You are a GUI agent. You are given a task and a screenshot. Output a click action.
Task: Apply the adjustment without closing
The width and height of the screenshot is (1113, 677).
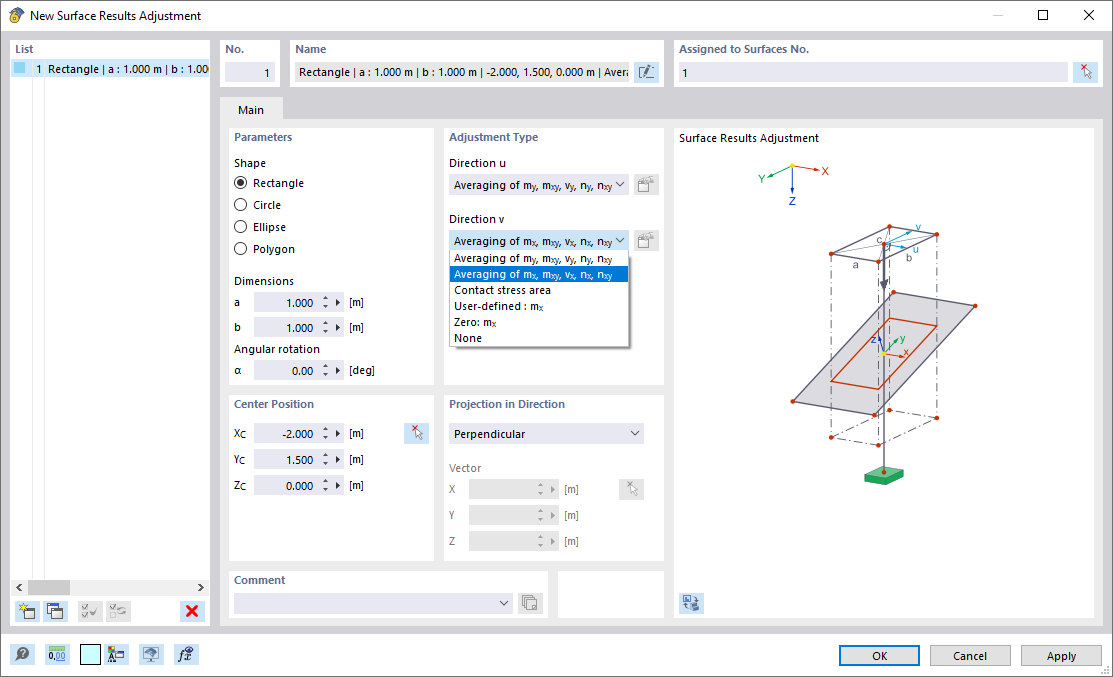[1061, 655]
